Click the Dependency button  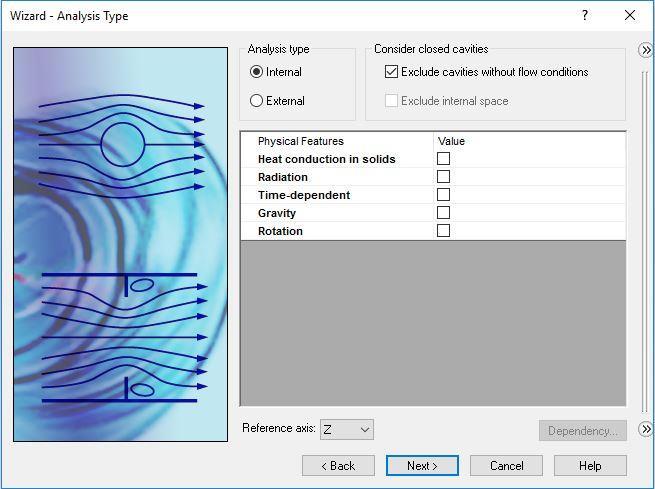(583, 431)
